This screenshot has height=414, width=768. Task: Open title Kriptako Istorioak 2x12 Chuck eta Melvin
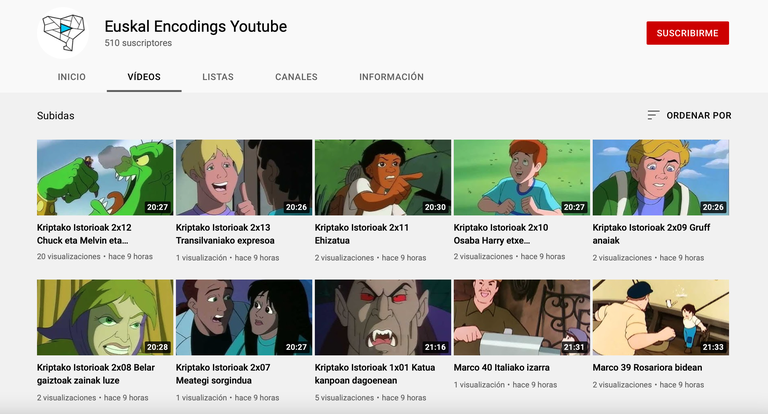[84, 234]
